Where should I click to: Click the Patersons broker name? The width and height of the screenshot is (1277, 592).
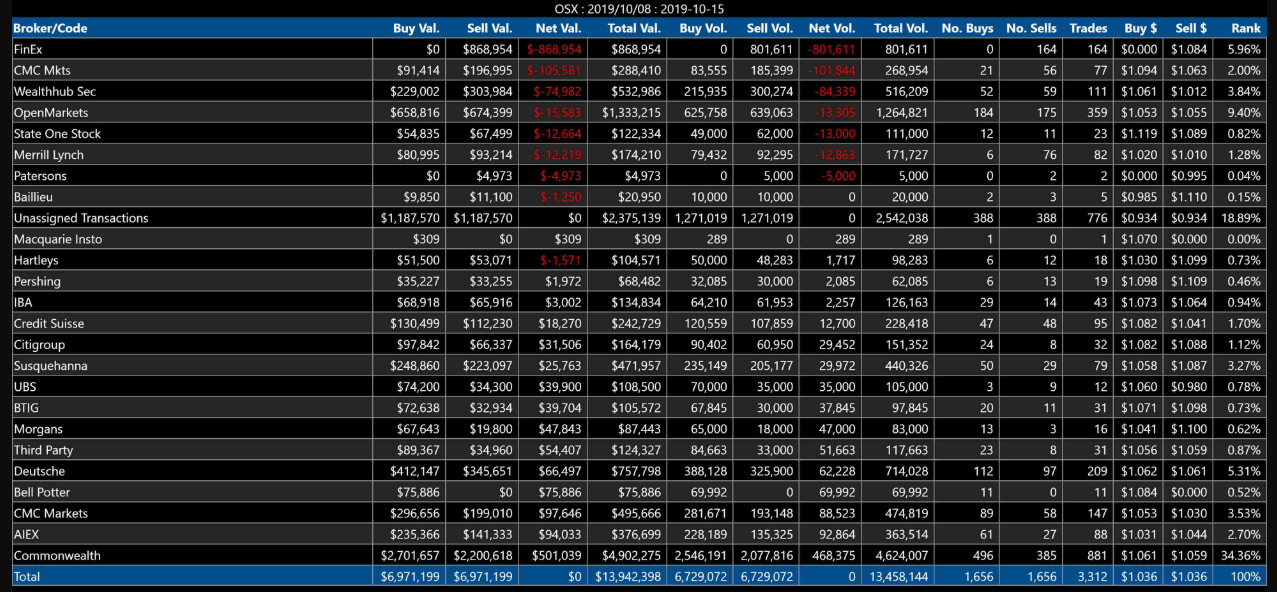[40, 176]
